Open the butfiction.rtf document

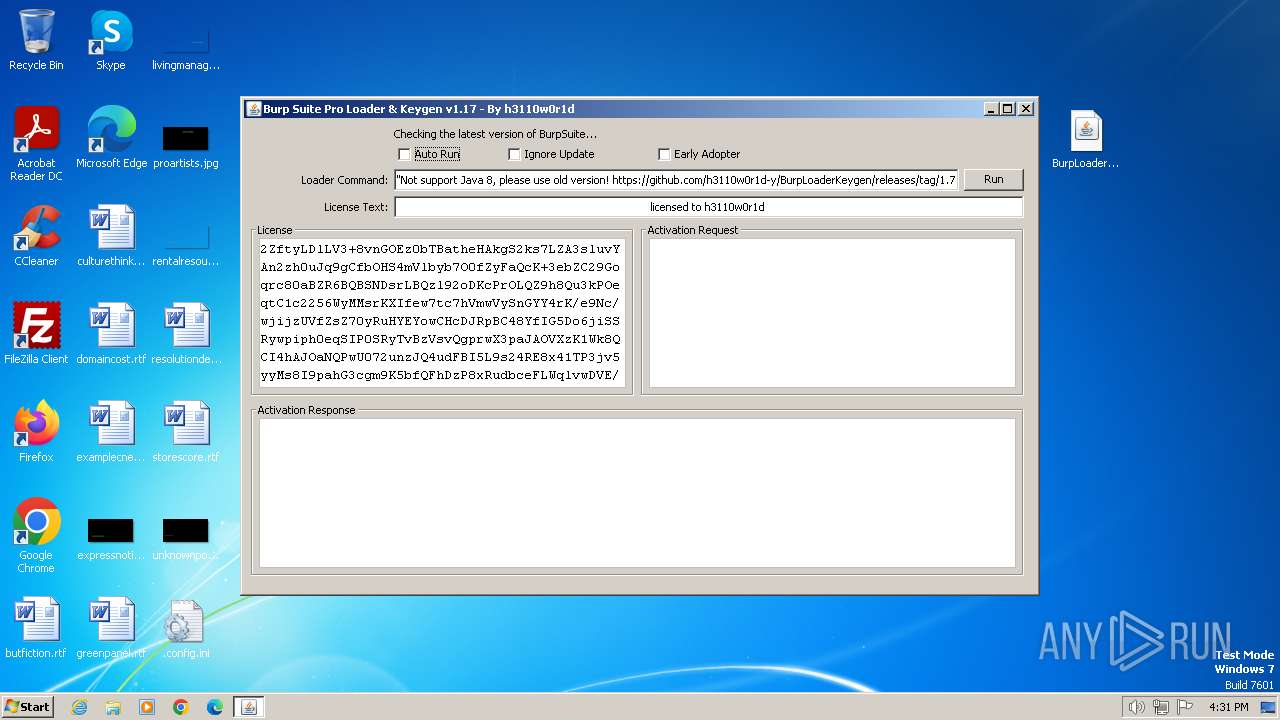[x=36, y=628]
